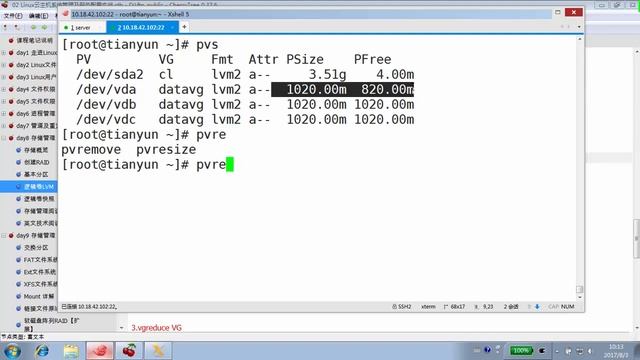Viewport: 640px width, 360px height.
Task: Select the highlighted 逻辑卷LVM note
Action: (39, 187)
